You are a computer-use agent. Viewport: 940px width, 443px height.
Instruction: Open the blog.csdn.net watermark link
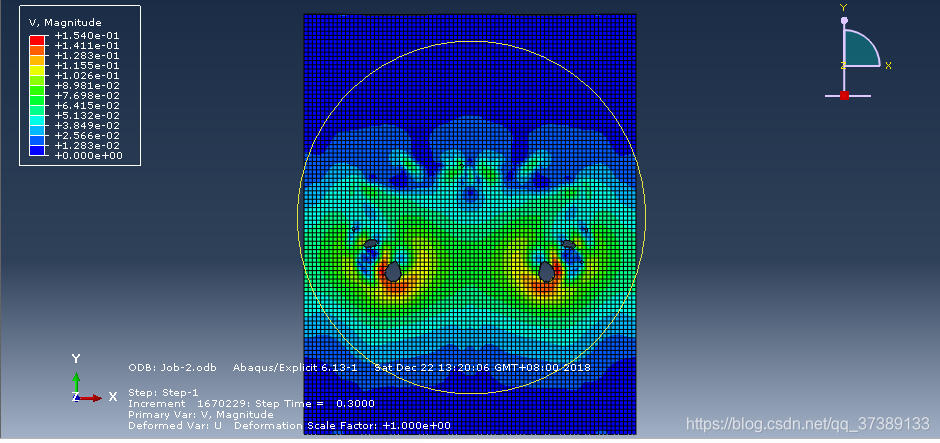(x=808, y=425)
